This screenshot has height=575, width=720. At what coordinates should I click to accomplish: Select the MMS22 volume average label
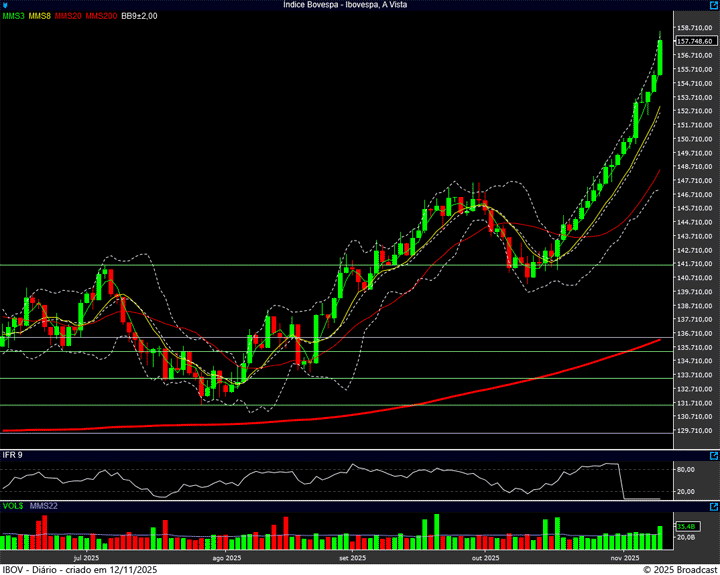coord(43,507)
